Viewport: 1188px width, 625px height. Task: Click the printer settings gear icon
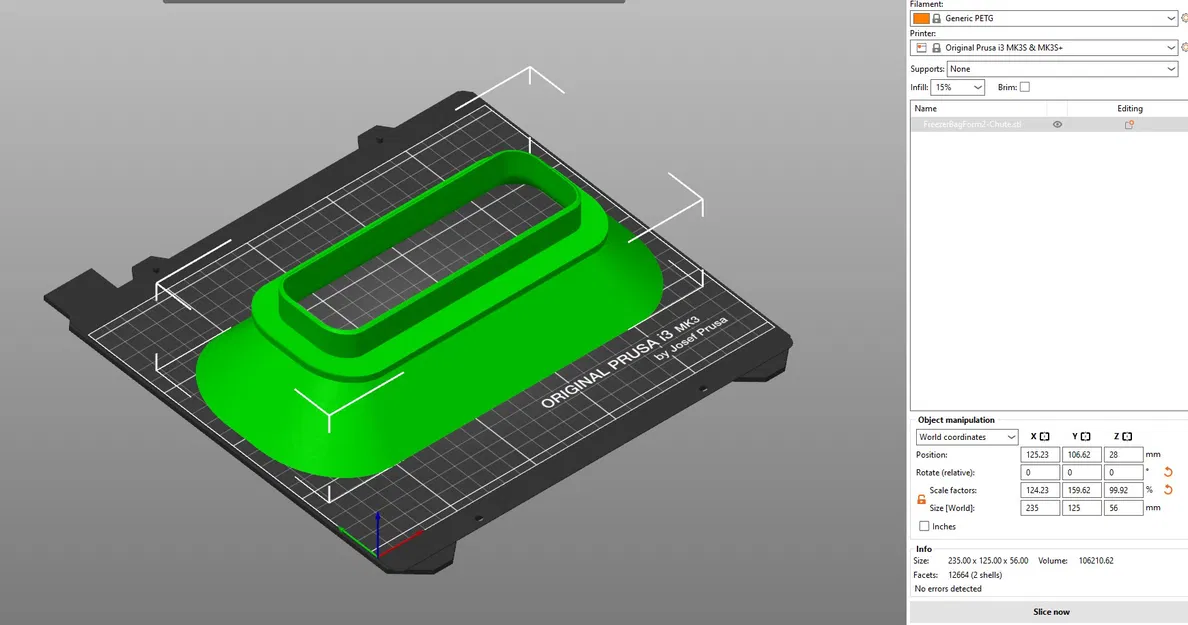click(x=1184, y=48)
